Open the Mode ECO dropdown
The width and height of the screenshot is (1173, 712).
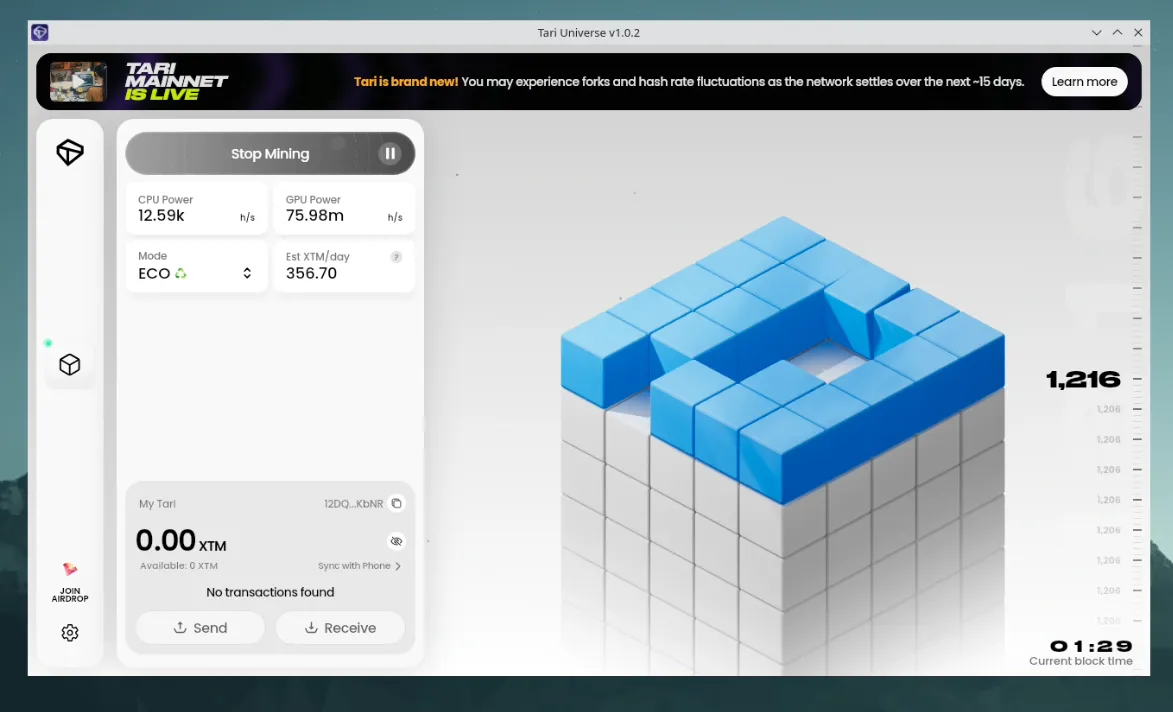tap(196, 266)
